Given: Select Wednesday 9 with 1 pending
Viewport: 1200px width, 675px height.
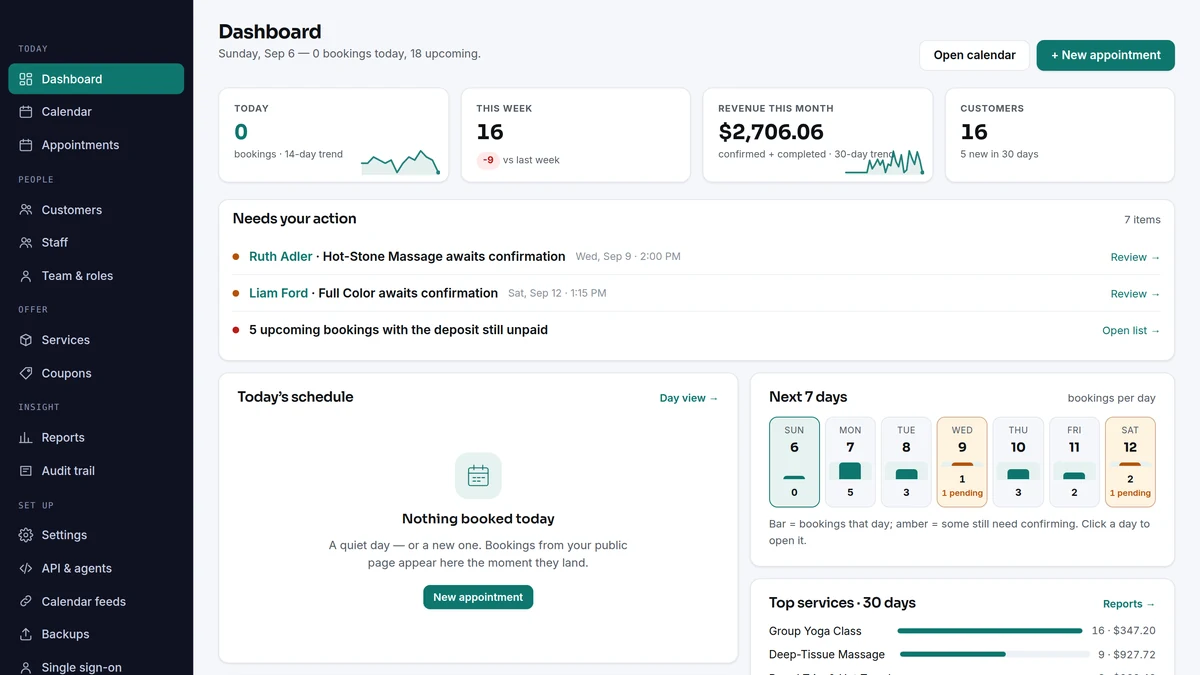Looking at the screenshot, I should (x=962, y=462).
